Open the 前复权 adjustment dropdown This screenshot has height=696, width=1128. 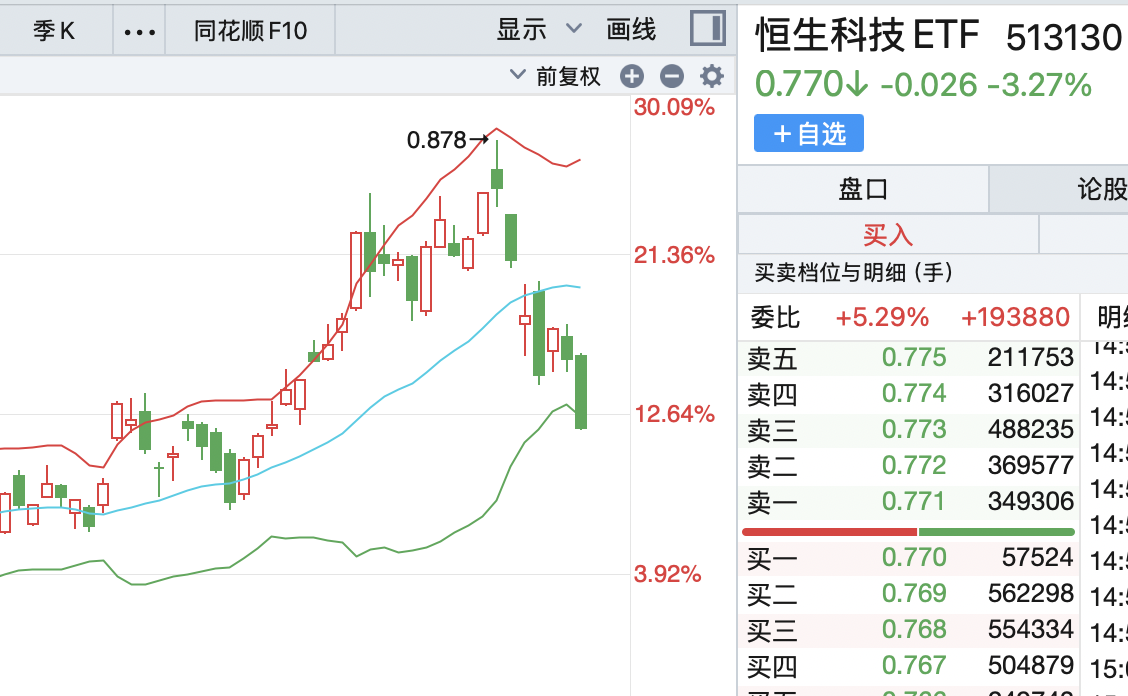556,76
